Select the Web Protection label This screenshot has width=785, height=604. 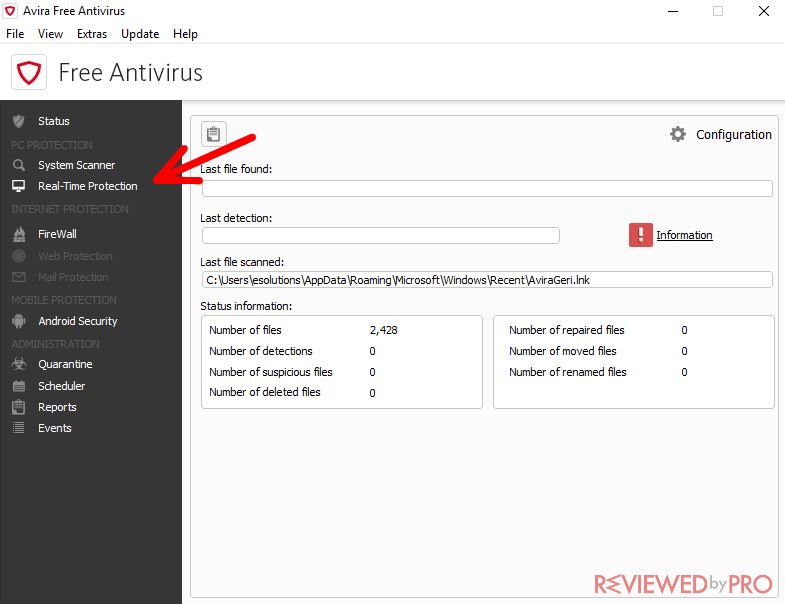75,256
